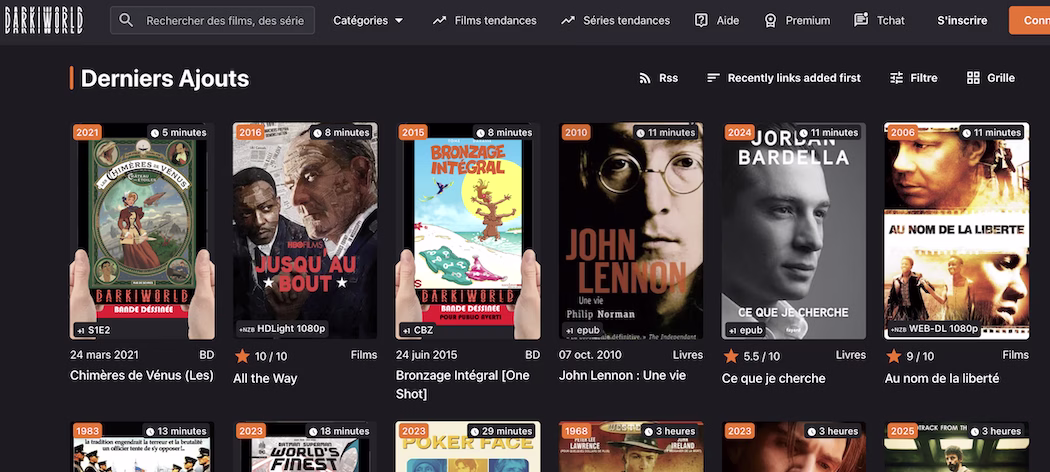Viewport: 1050px width, 472px height.
Task: Click the star icon beside 9 / 10
Action: [x=893, y=356]
